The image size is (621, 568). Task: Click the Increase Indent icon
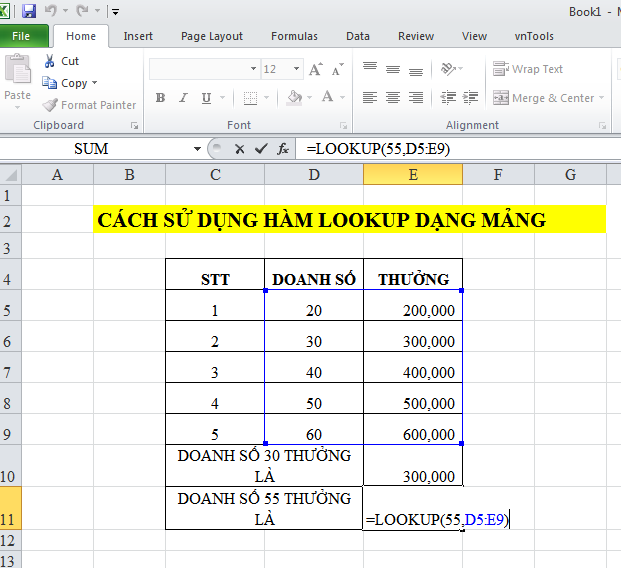[471, 97]
